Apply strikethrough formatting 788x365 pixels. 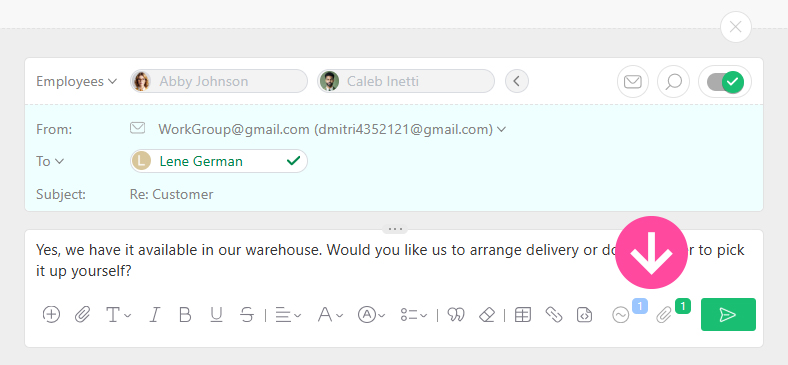(247, 315)
